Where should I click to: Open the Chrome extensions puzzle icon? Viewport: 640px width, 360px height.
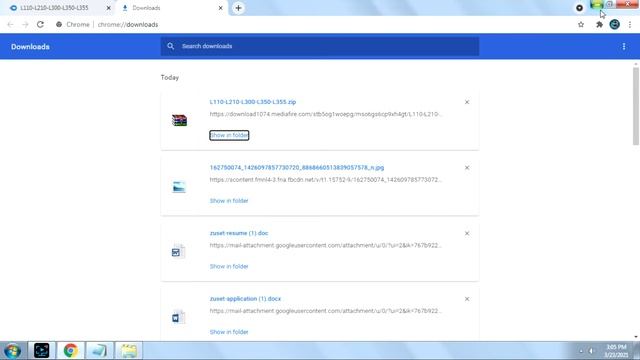coord(599,24)
